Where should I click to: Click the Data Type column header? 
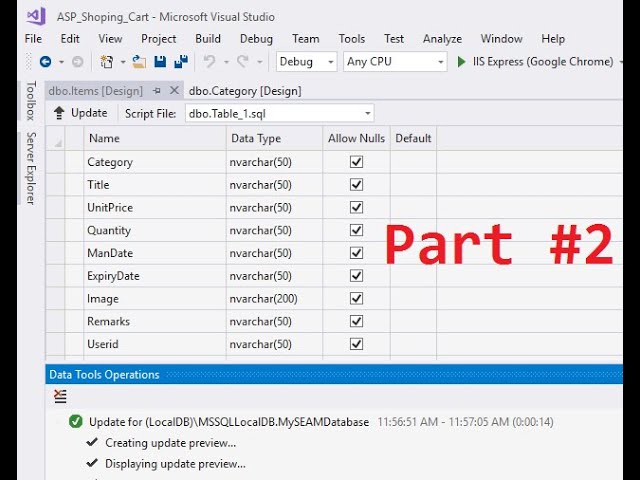pyautogui.click(x=274, y=138)
